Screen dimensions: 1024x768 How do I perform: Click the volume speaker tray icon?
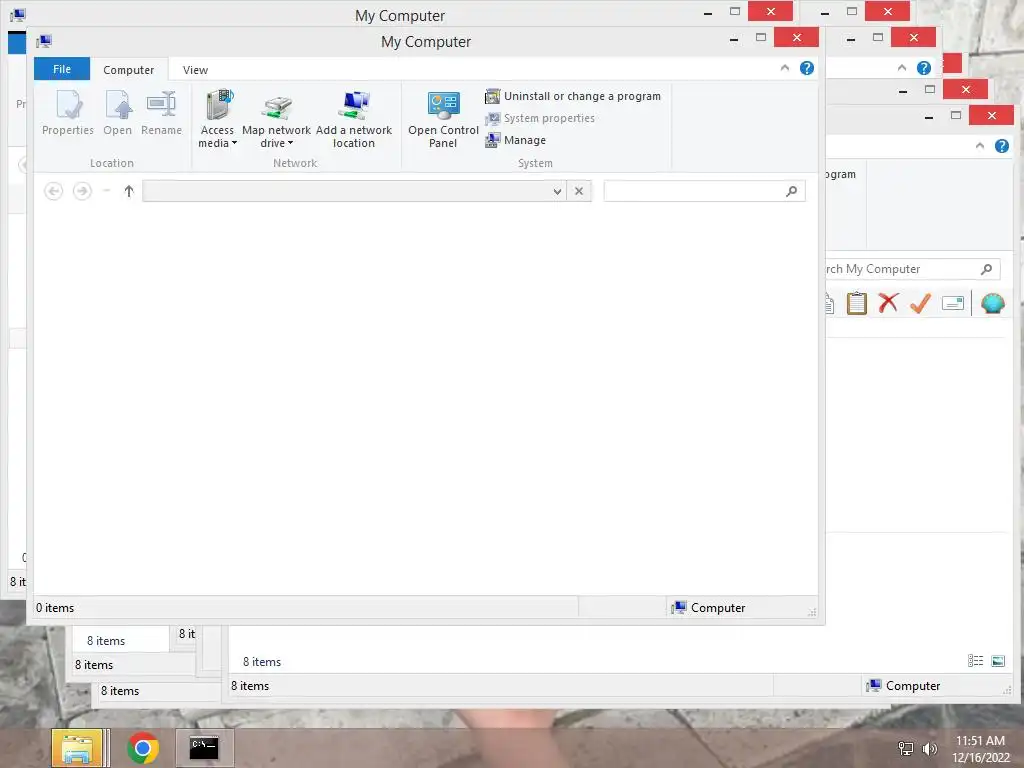(929, 748)
